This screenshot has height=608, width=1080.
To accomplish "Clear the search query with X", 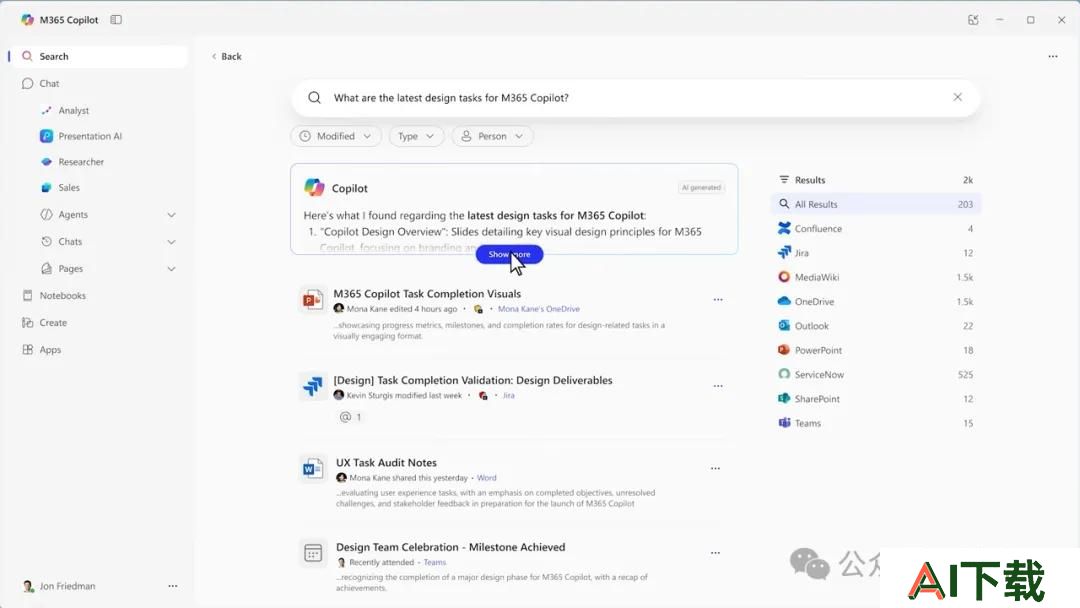I will point(957,97).
